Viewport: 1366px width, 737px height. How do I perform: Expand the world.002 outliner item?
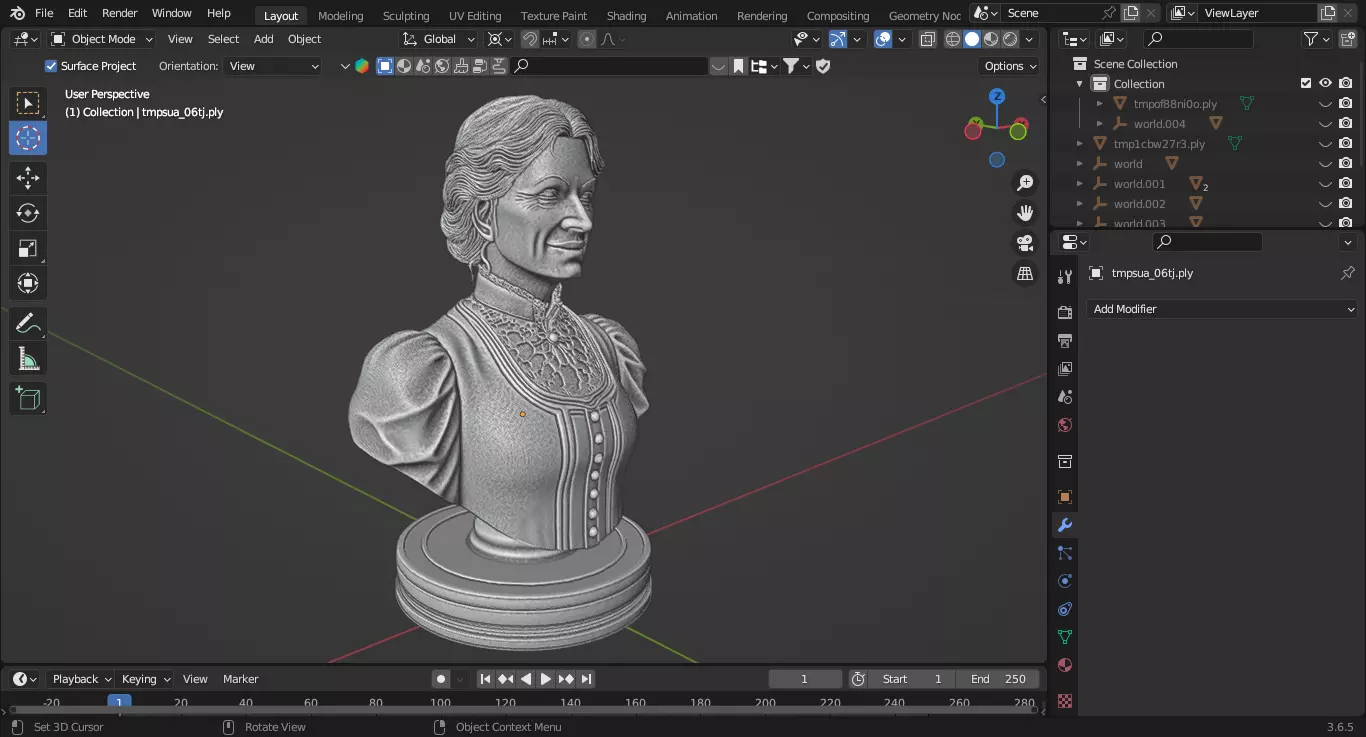pyautogui.click(x=1080, y=204)
